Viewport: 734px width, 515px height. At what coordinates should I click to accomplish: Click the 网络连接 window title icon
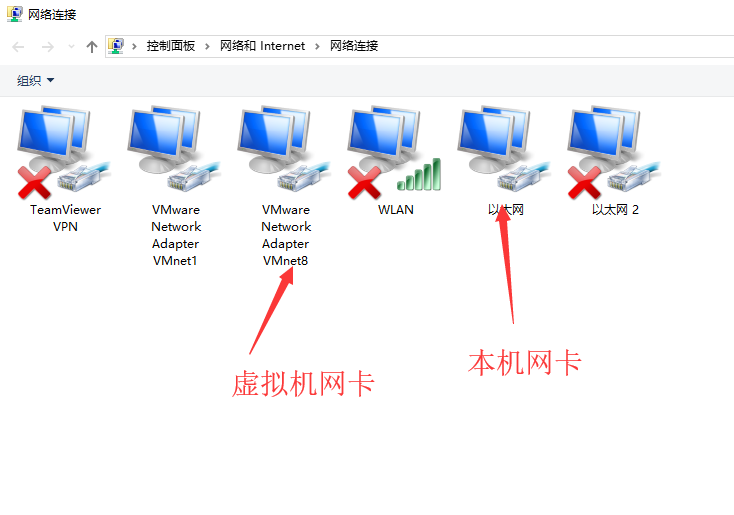[x=15, y=14]
